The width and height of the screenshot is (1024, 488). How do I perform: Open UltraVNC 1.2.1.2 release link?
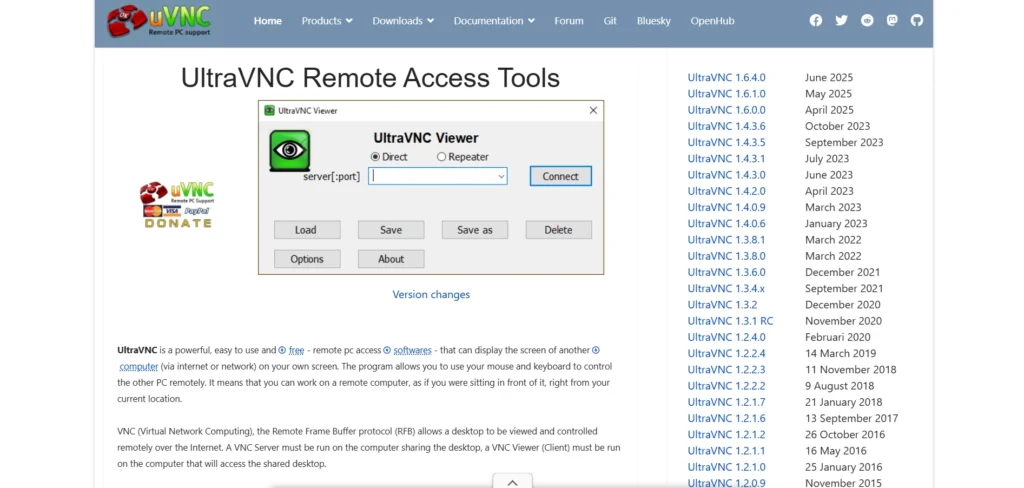pos(726,434)
